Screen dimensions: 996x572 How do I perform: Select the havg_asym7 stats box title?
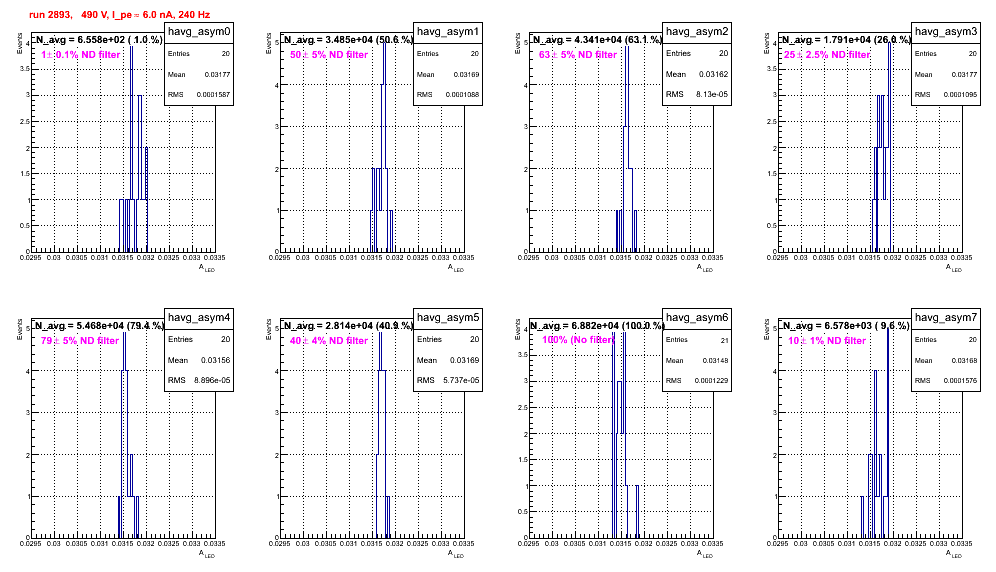[x=946, y=318]
